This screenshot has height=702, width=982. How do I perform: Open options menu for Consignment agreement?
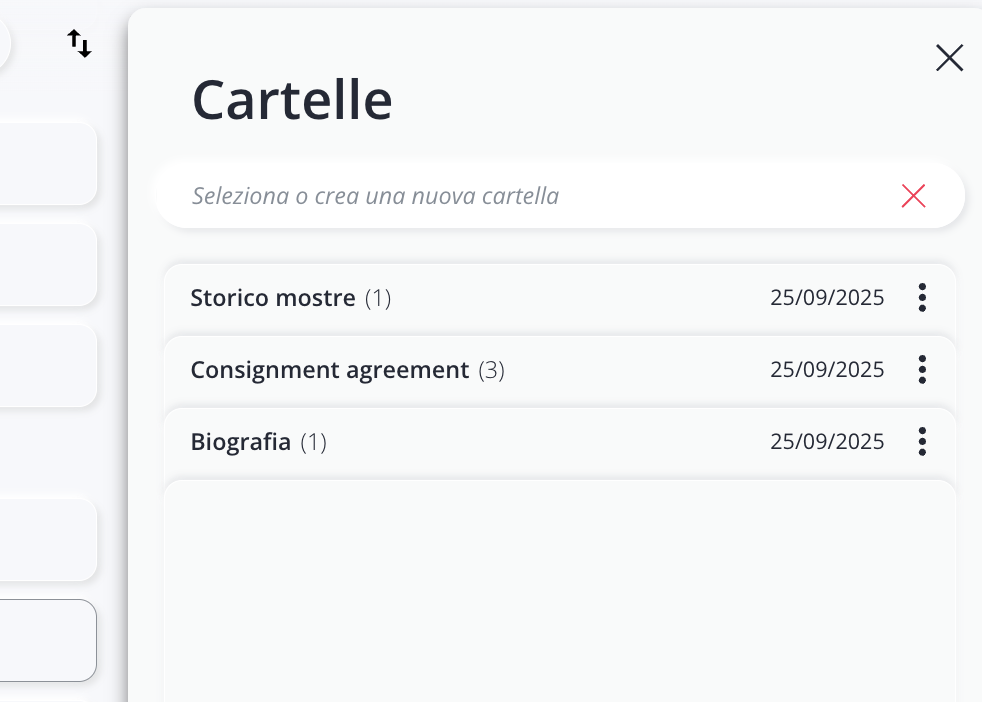(x=922, y=370)
